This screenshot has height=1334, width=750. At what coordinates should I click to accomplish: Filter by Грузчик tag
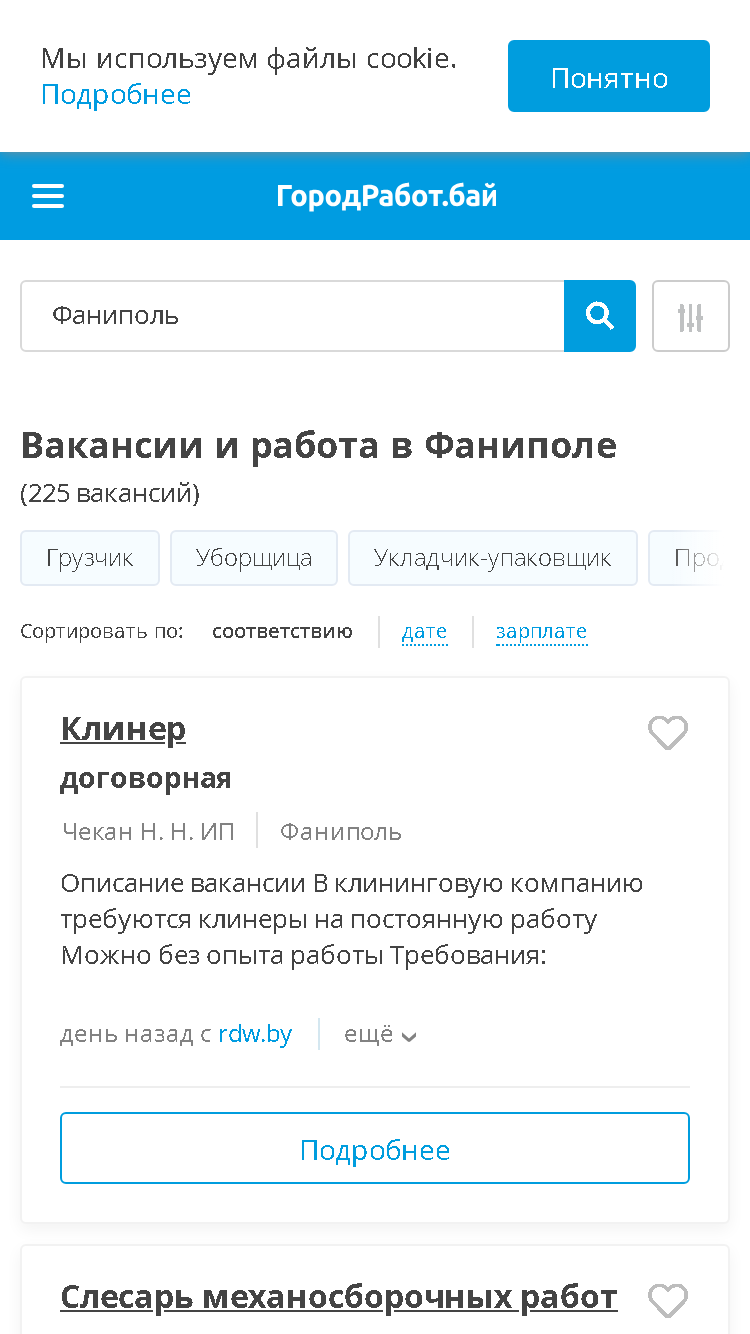pos(90,558)
